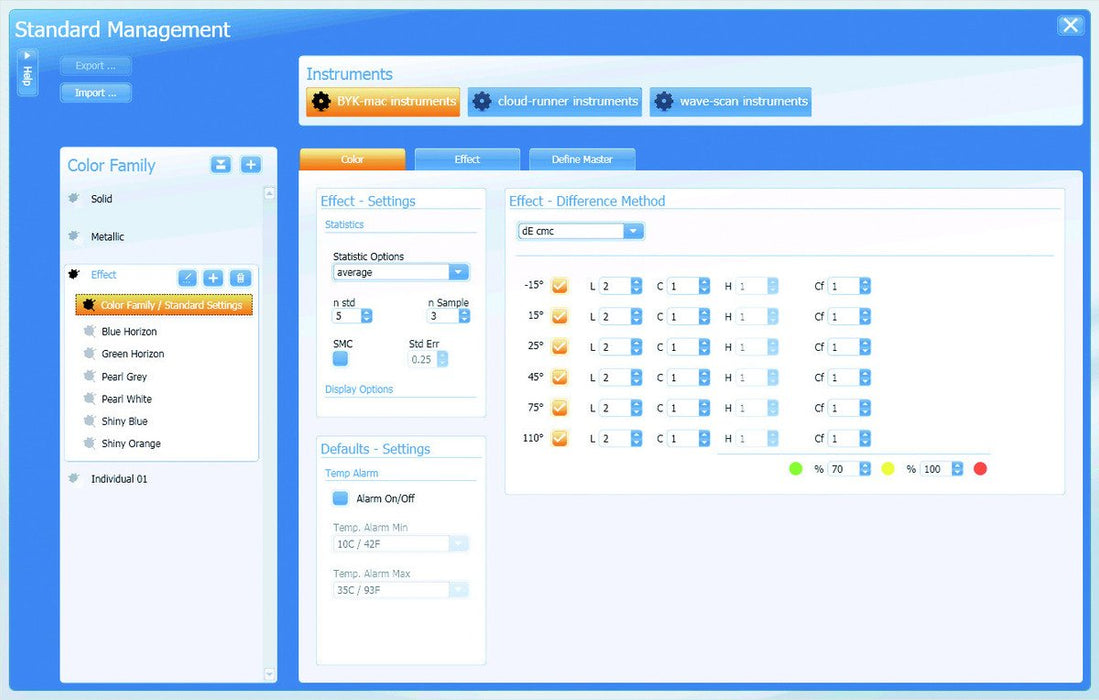1099x700 pixels.
Task: Switch to the Effect tab
Action: [467, 159]
